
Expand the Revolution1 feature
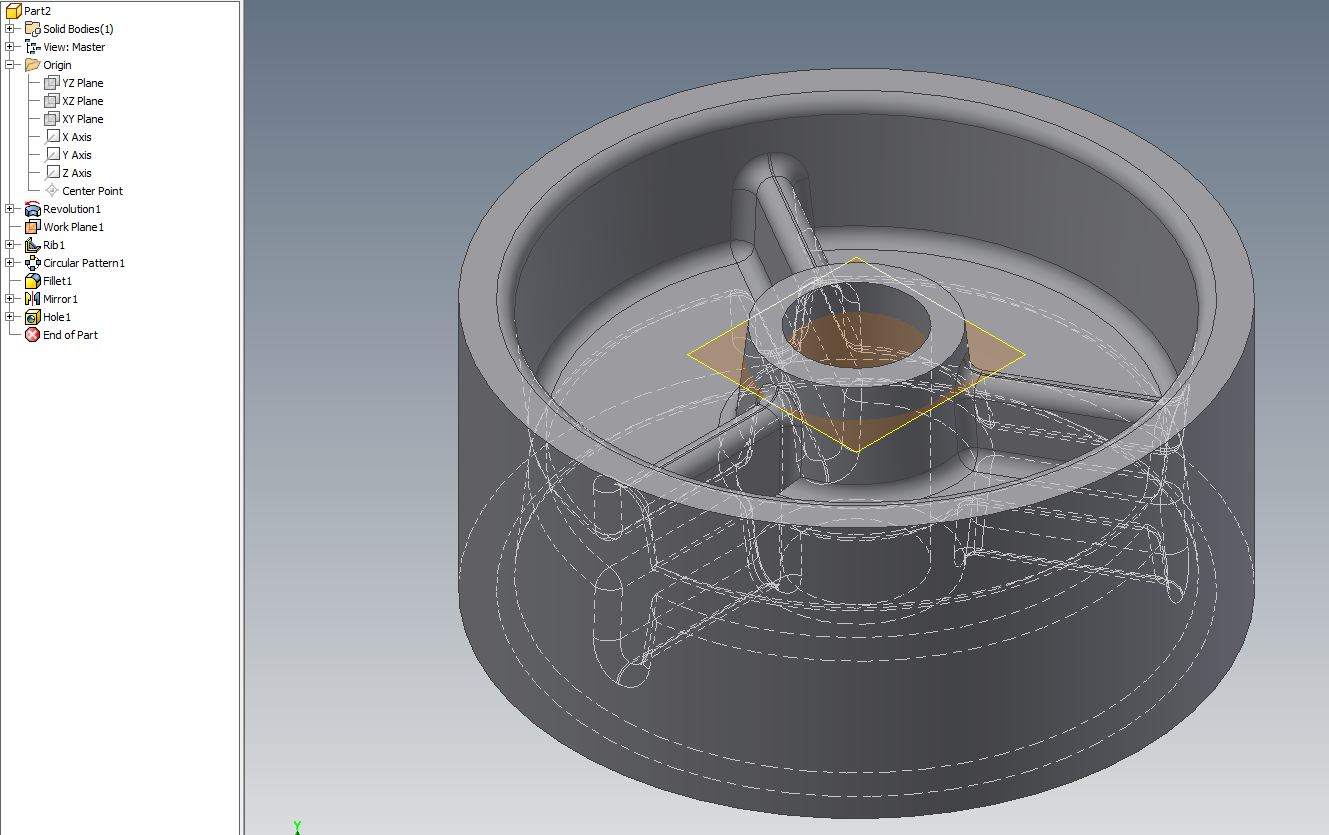(x=10, y=209)
